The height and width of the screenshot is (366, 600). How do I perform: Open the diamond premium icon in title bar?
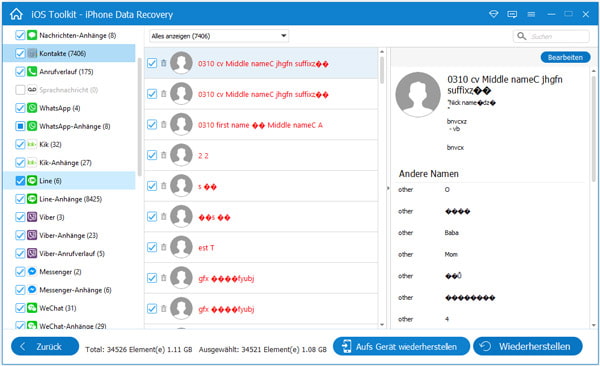point(494,14)
